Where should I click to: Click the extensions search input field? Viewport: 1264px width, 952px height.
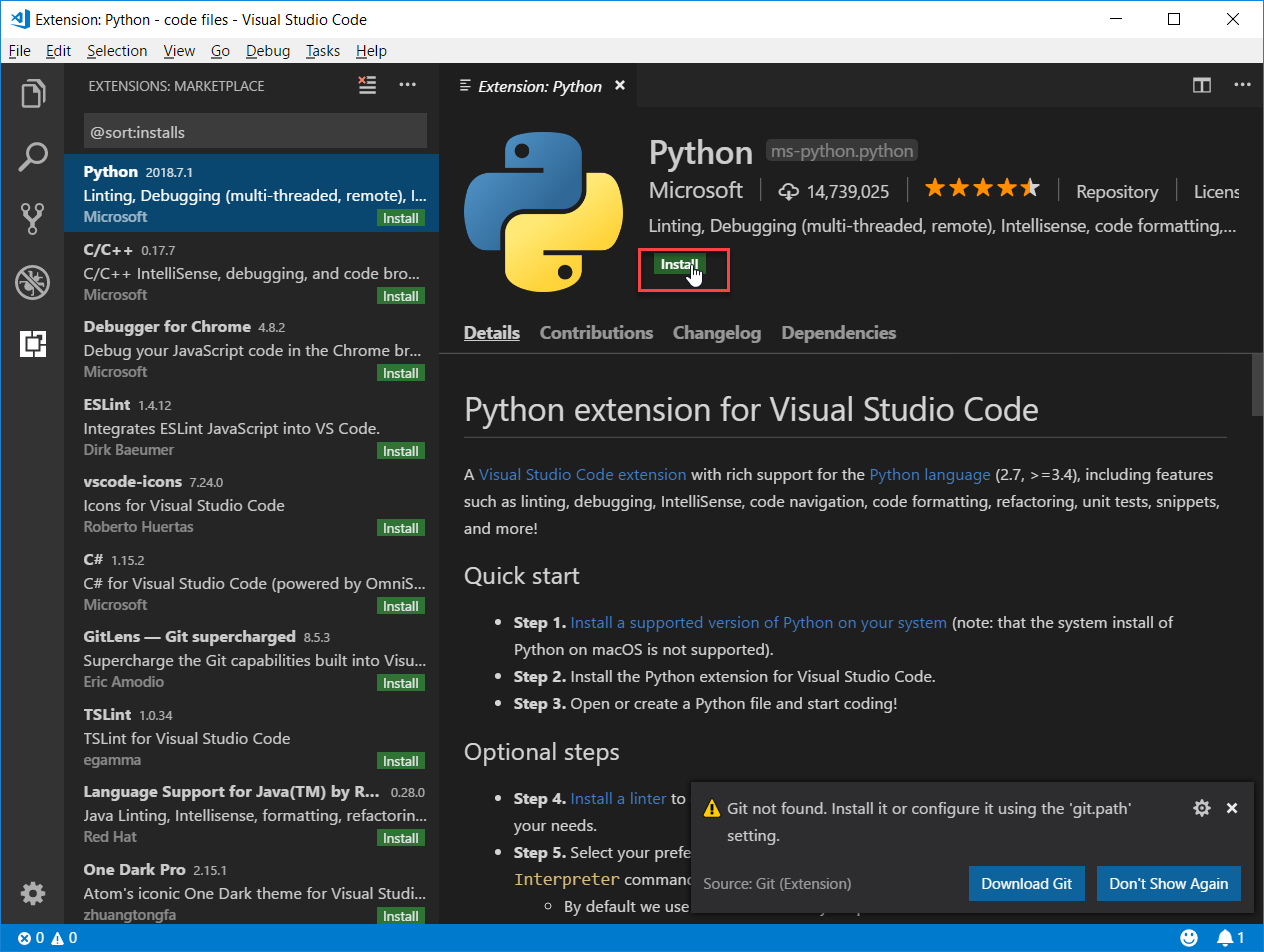(x=254, y=132)
